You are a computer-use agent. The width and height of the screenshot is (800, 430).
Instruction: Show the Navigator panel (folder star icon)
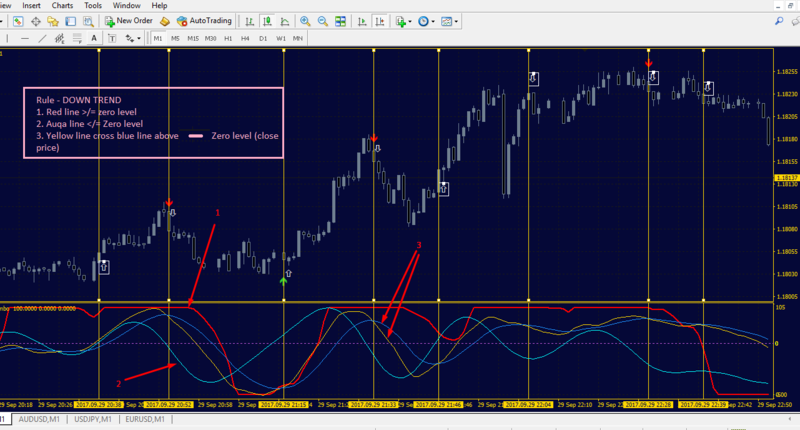pos(53,21)
